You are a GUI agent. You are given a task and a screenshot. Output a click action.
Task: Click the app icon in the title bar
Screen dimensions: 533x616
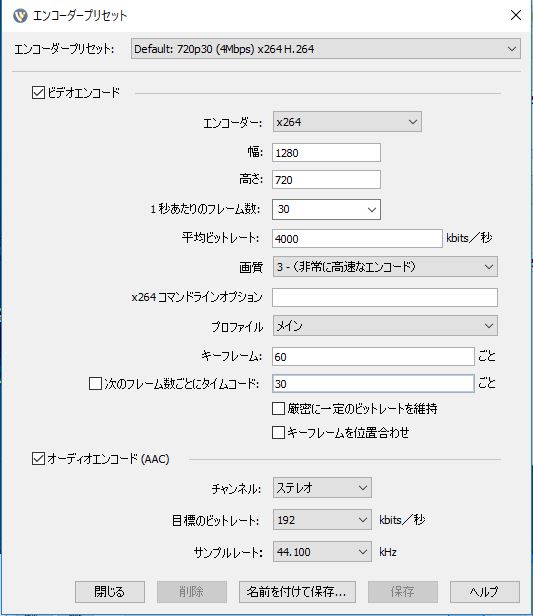(20, 16)
